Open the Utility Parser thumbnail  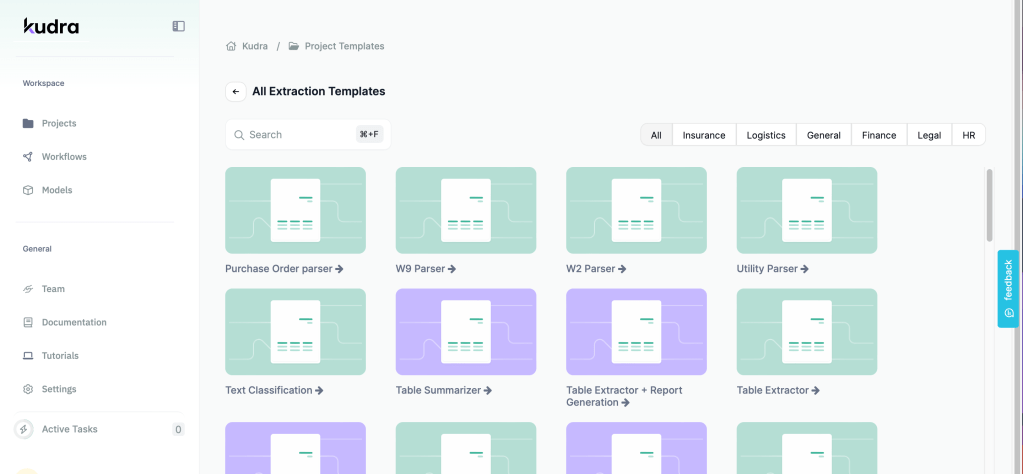(x=807, y=210)
